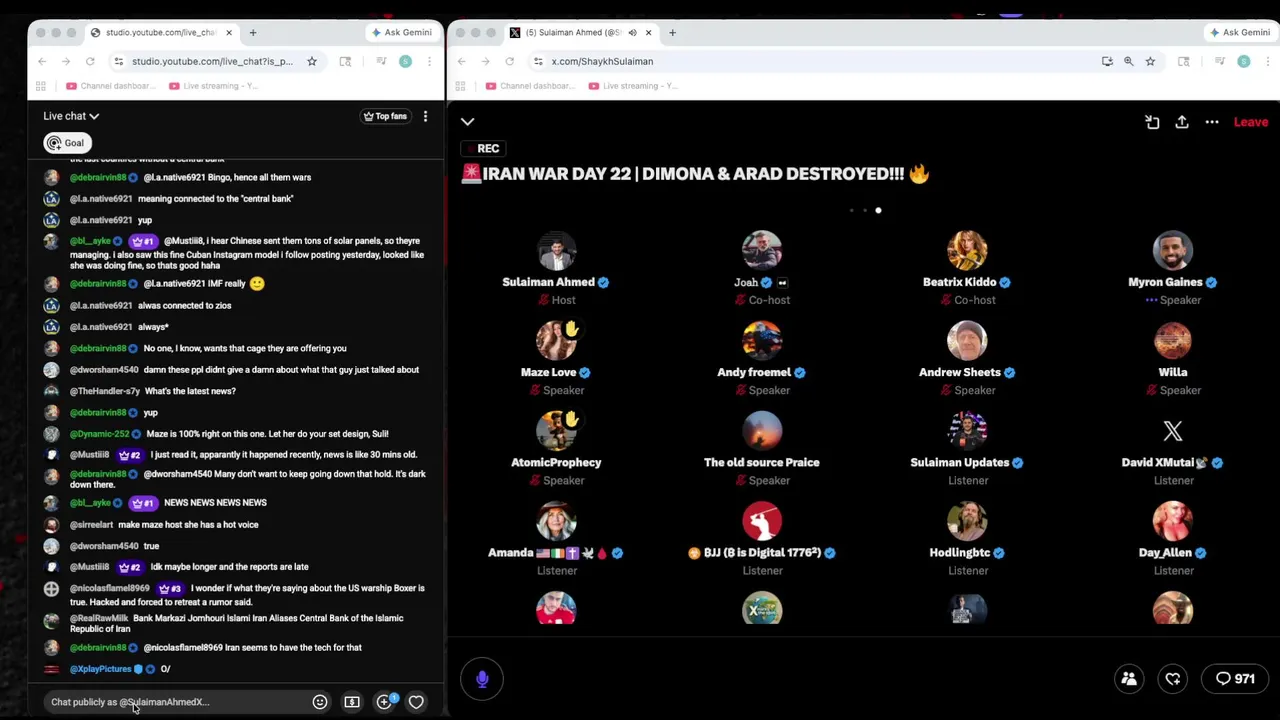
Task: Open the Space participants people icon
Action: click(x=1129, y=679)
